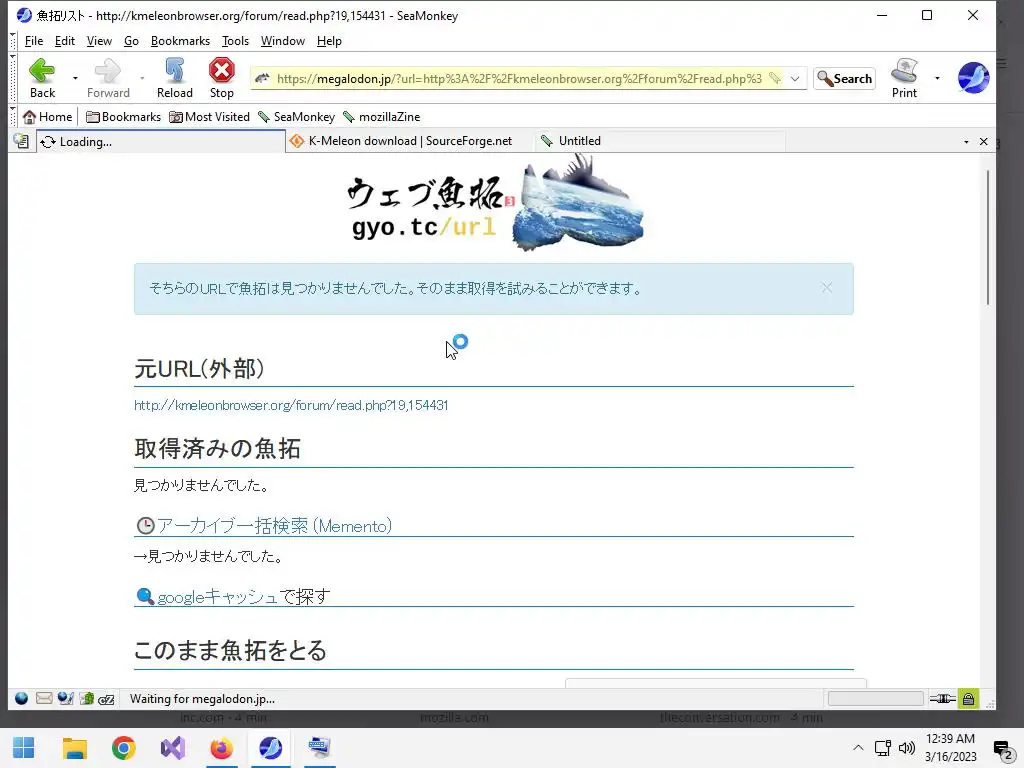Open Mail & Newsgroups from the status bar
The width and height of the screenshot is (1024, 768).
point(44,699)
